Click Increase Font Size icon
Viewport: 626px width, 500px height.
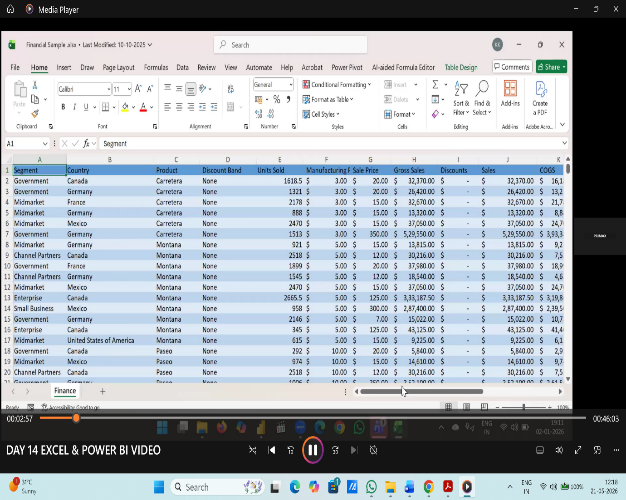pos(138,89)
